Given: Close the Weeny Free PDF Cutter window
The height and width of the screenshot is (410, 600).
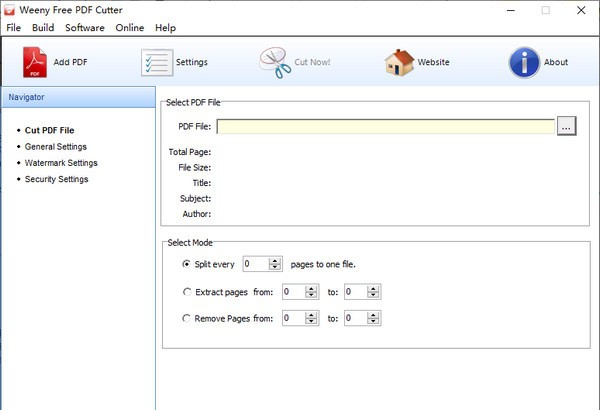Looking at the screenshot, I should coord(581,10).
